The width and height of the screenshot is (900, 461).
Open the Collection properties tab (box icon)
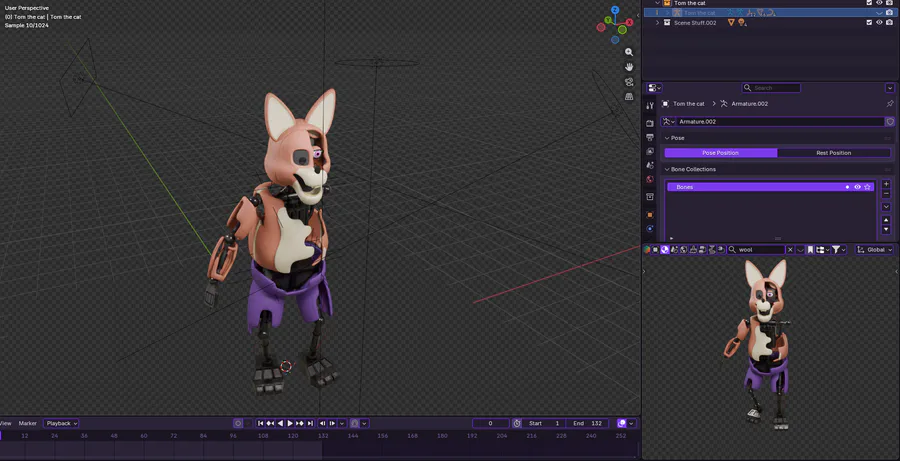(x=650, y=197)
